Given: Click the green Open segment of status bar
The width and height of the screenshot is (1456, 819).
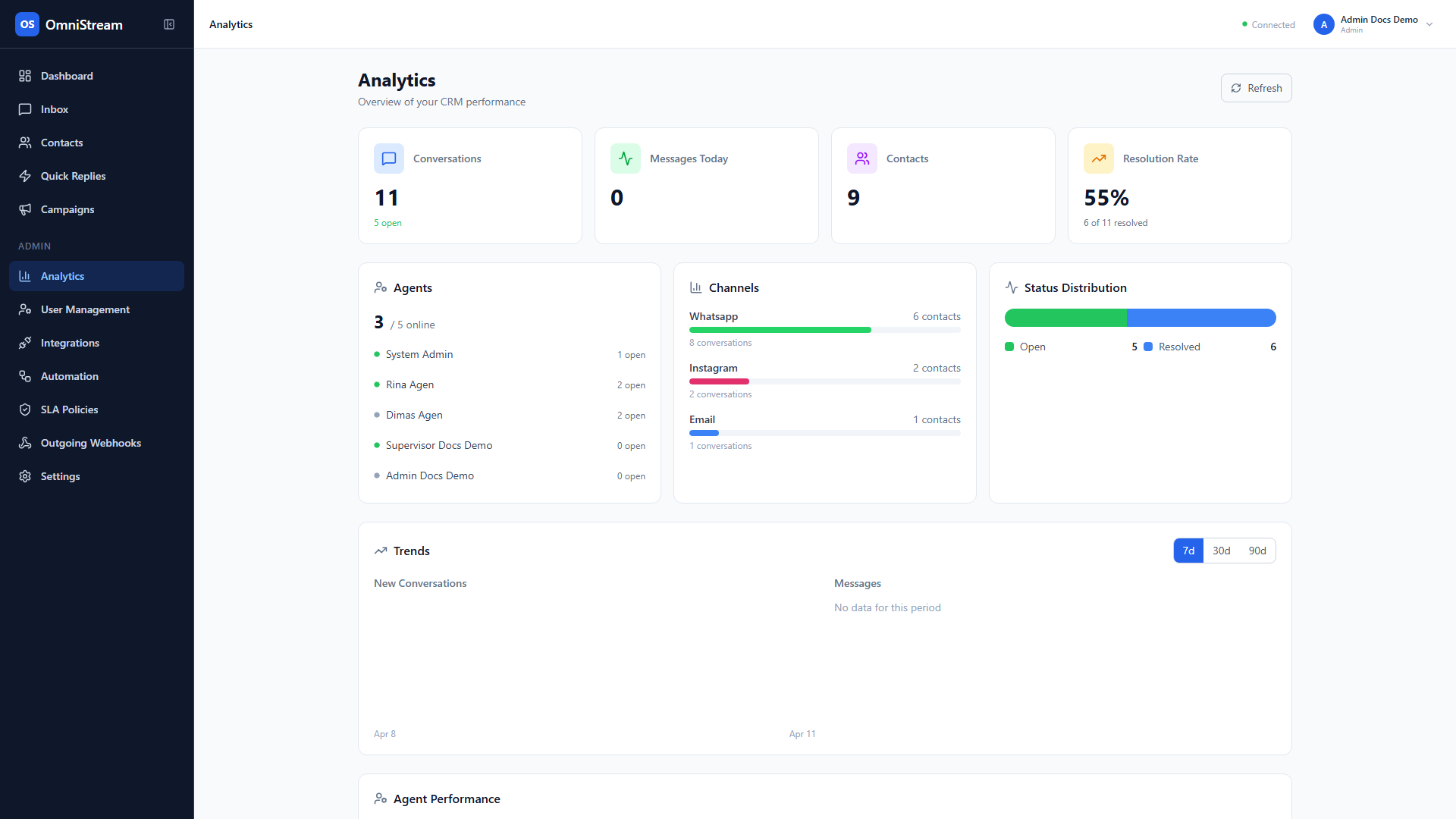Looking at the screenshot, I should (x=1065, y=318).
